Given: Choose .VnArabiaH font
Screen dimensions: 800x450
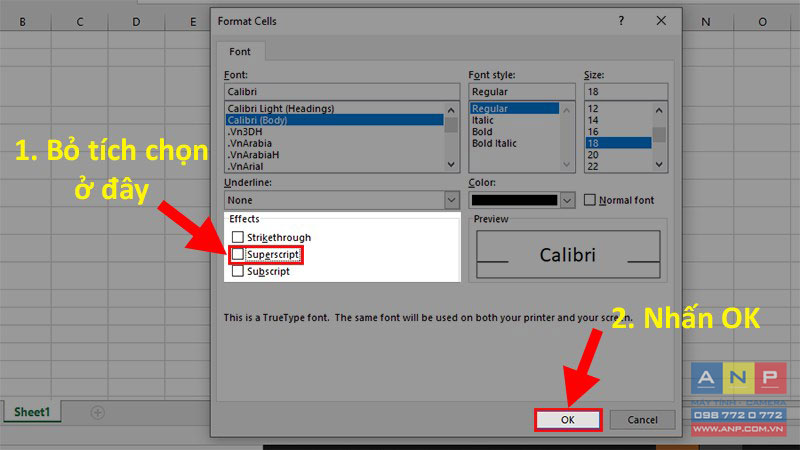Looking at the screenshot, I should pyautogui.click(x=334, y=155).
